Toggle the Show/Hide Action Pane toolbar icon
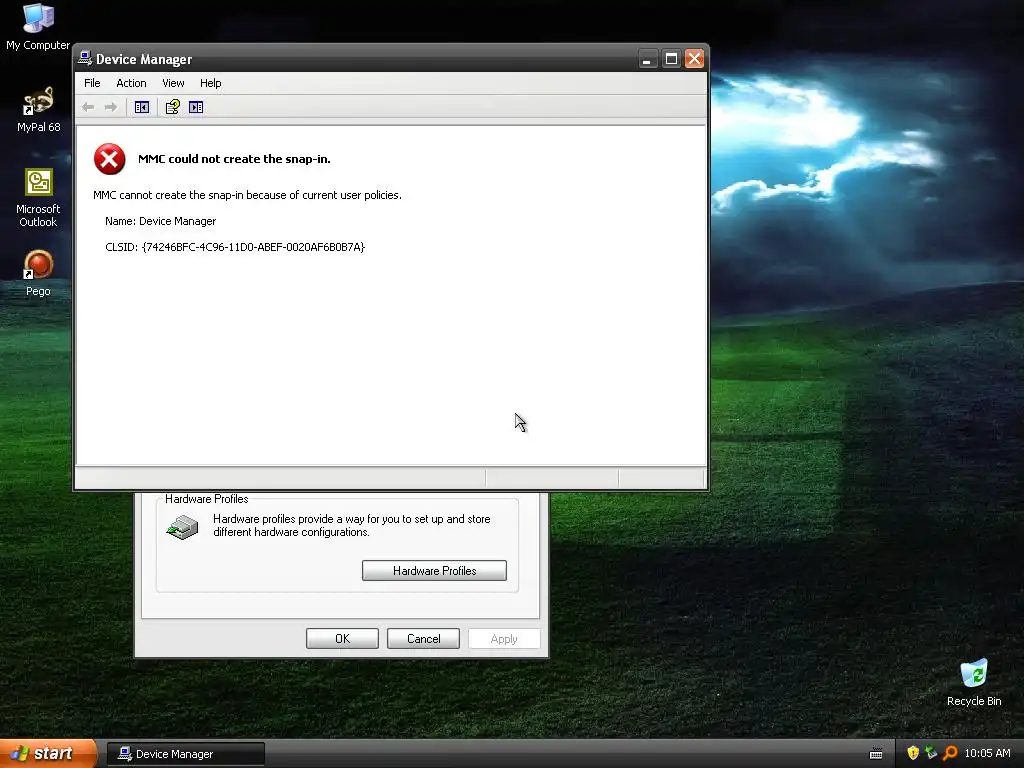 (x=196, y=107)
